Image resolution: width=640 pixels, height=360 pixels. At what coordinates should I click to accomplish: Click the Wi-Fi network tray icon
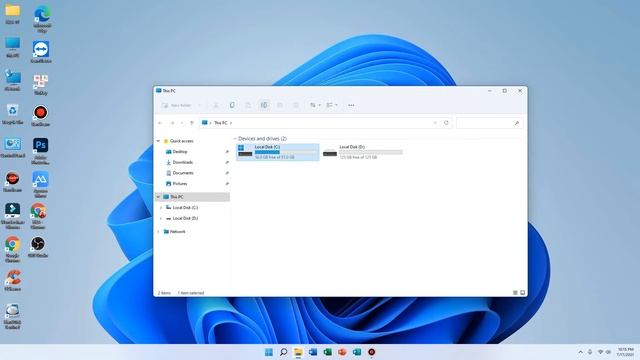point(600,352)
